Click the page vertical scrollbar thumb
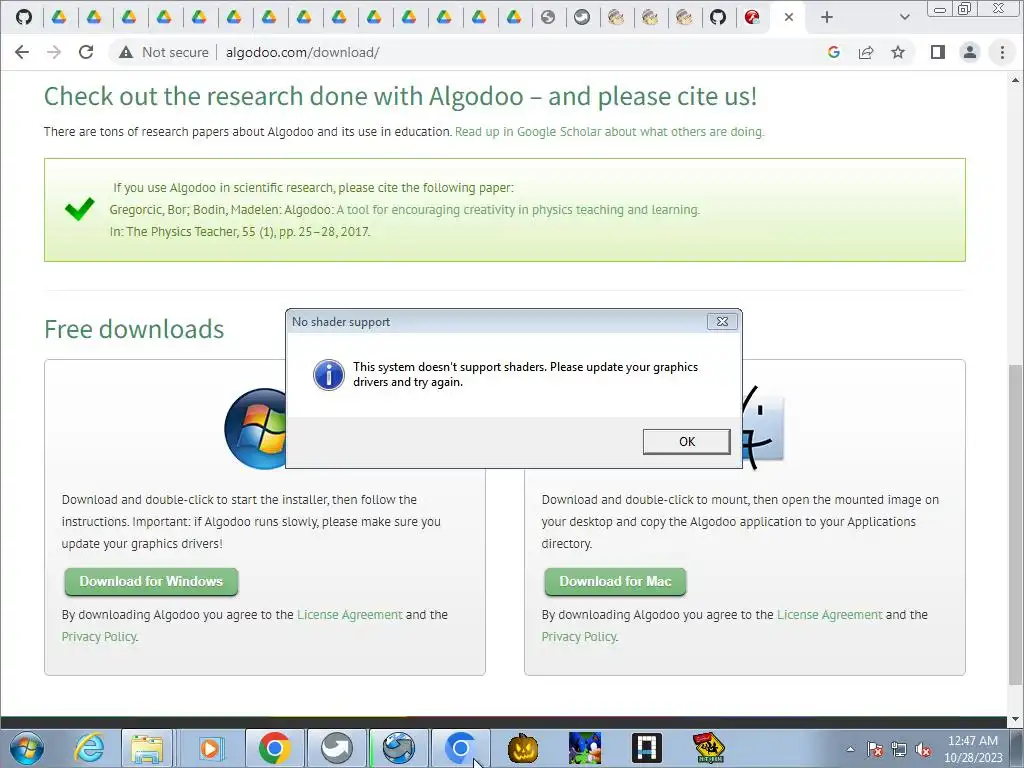The width and height of the screenshot is (1024, 768). [x=1015, y=524]
